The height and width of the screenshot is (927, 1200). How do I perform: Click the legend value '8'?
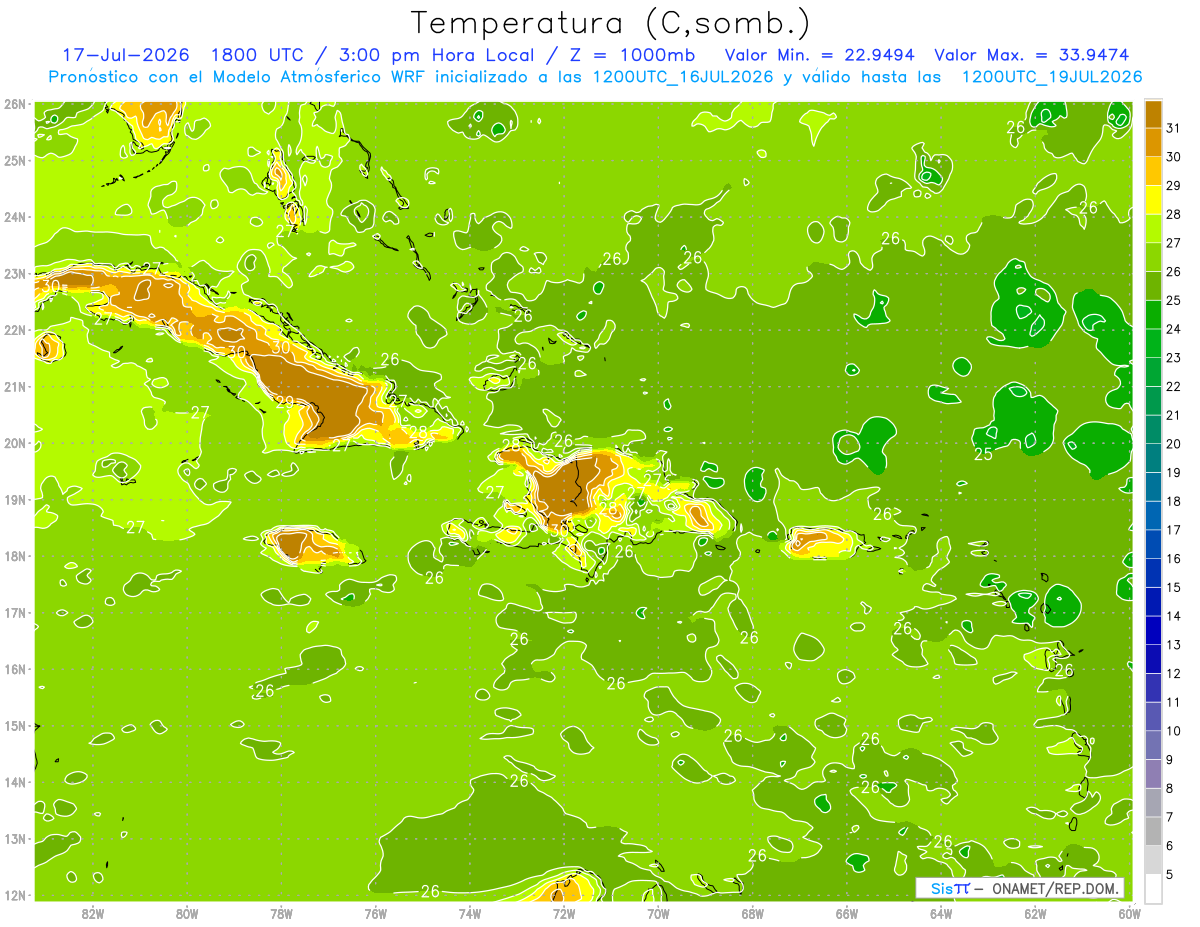click(x=1169, y=789)
